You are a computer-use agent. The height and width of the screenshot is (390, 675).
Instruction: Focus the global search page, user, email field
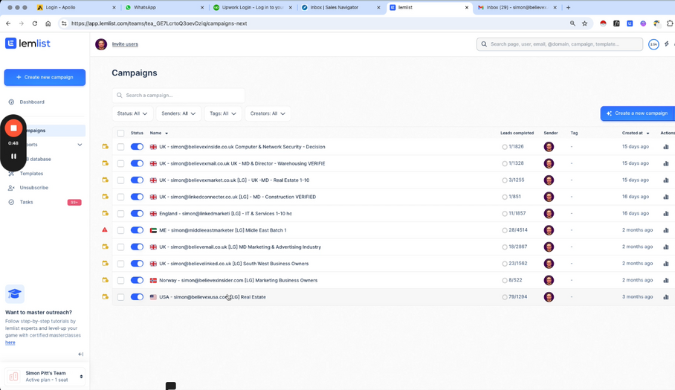tap(559, 44)
